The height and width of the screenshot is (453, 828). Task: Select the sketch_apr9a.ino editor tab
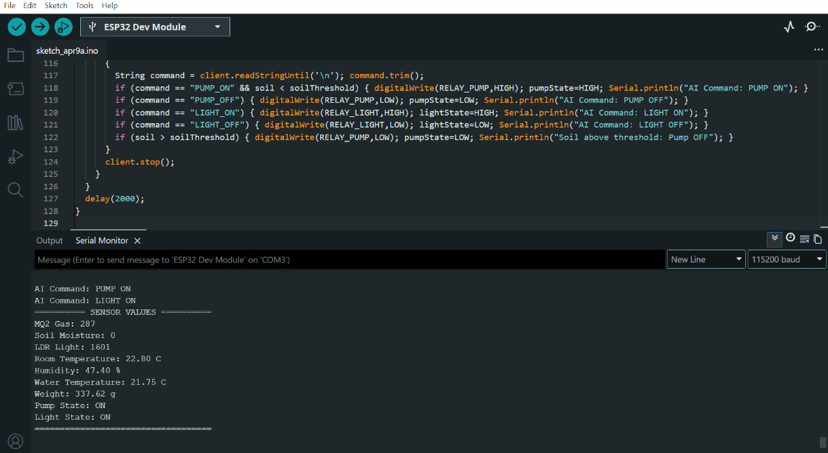pos(67,51)
